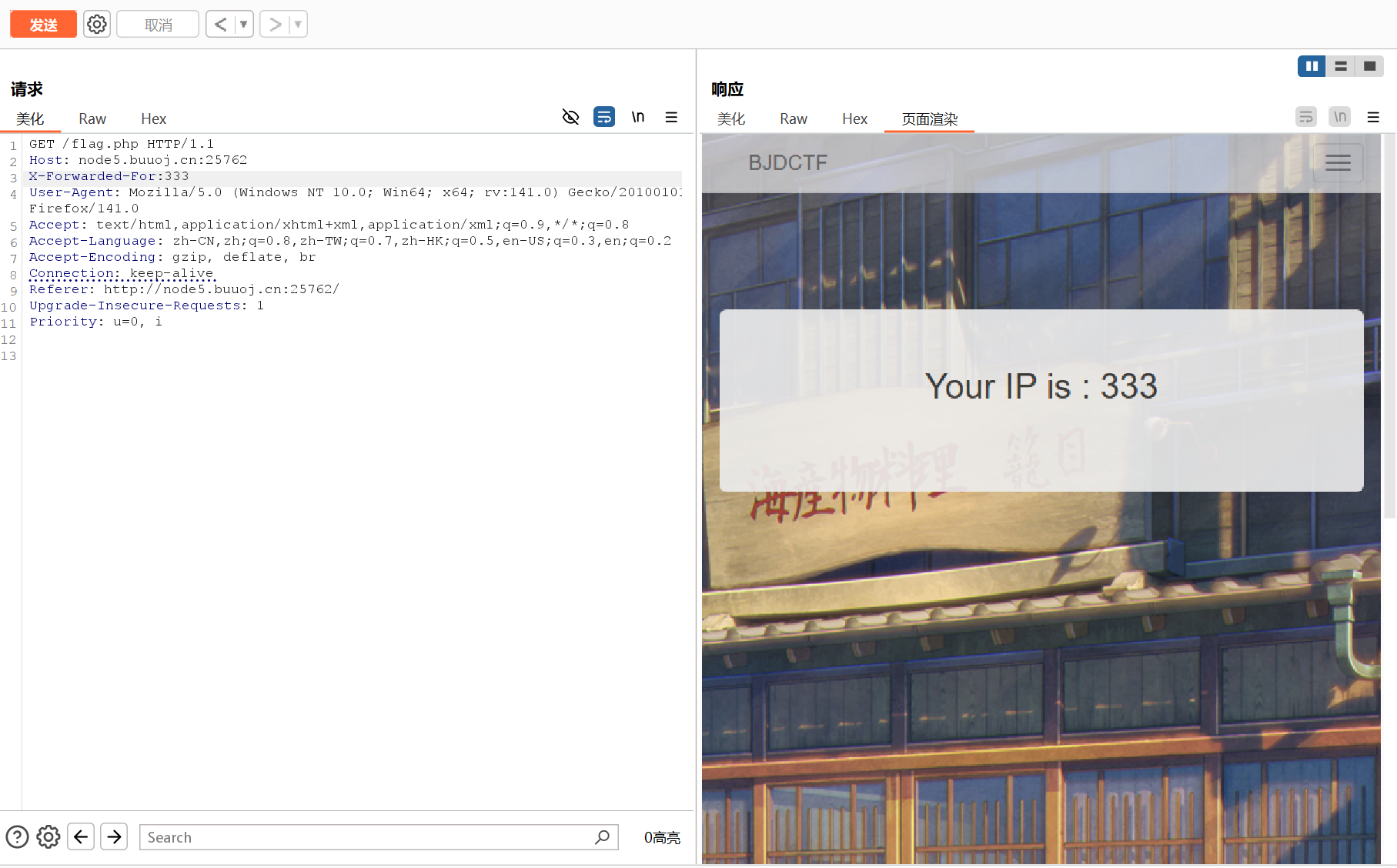This screenshot has width=1397, height=868.
Task: Click the orange Send (发送) button
Action: coord(43,25)
